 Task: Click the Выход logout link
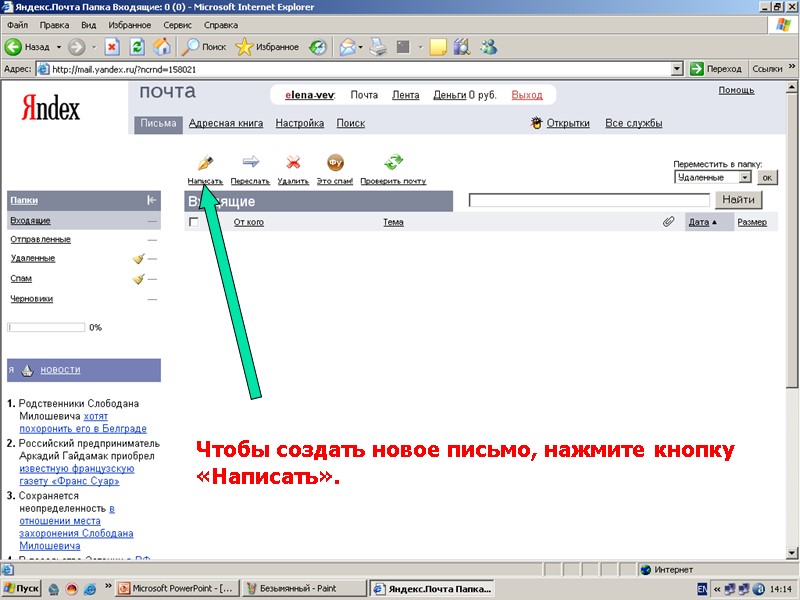(x=527, y=95)
